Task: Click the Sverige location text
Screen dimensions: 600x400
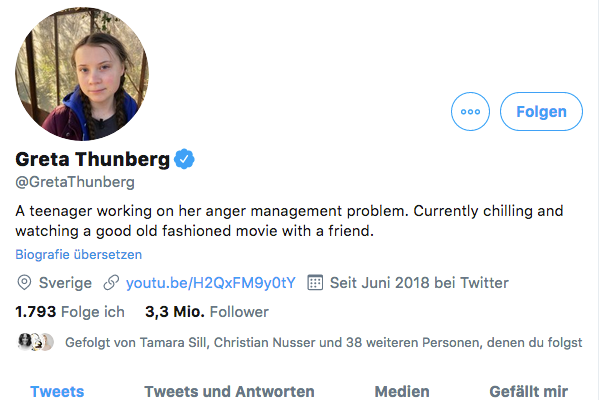Action: point(66,283)
